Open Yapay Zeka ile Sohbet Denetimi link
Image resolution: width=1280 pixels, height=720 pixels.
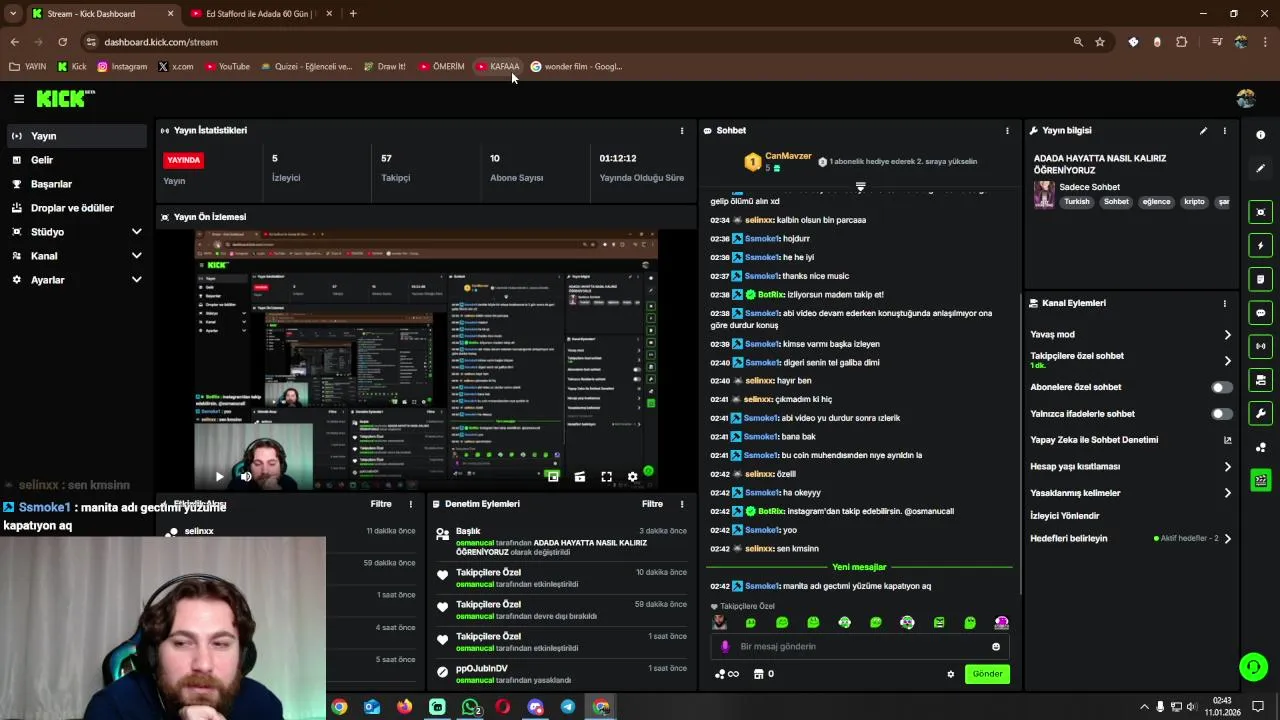1131,440
